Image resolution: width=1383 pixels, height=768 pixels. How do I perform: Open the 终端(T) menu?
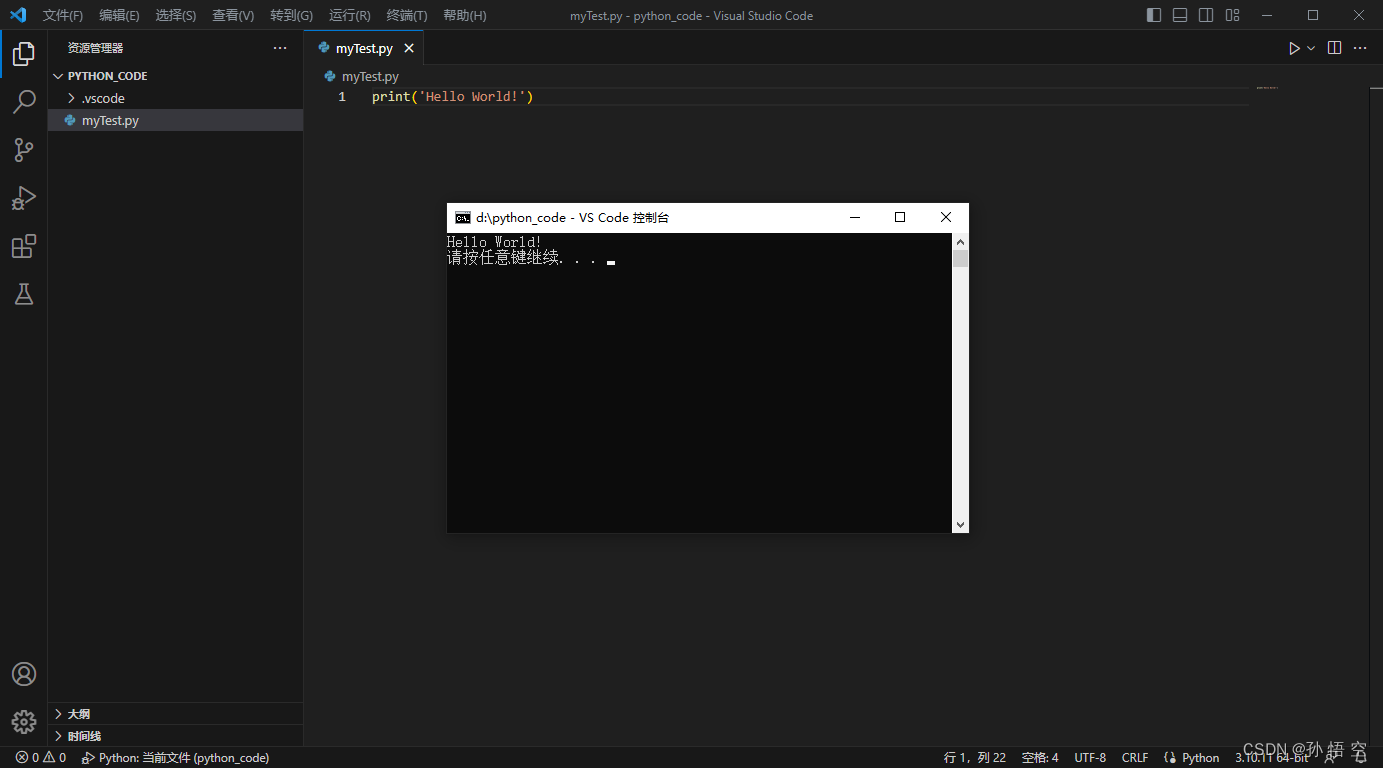pyautogui.click(x=407, y=15)
